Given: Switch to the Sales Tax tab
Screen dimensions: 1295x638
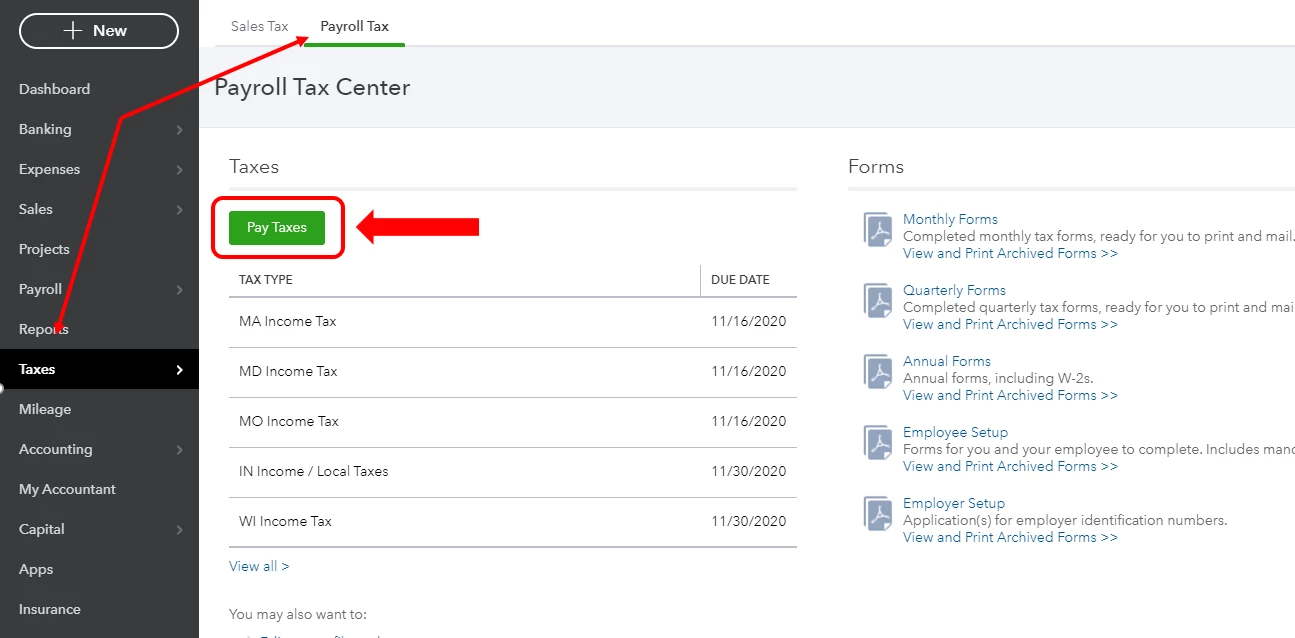Looking at the screenshot, I should 259,26.
